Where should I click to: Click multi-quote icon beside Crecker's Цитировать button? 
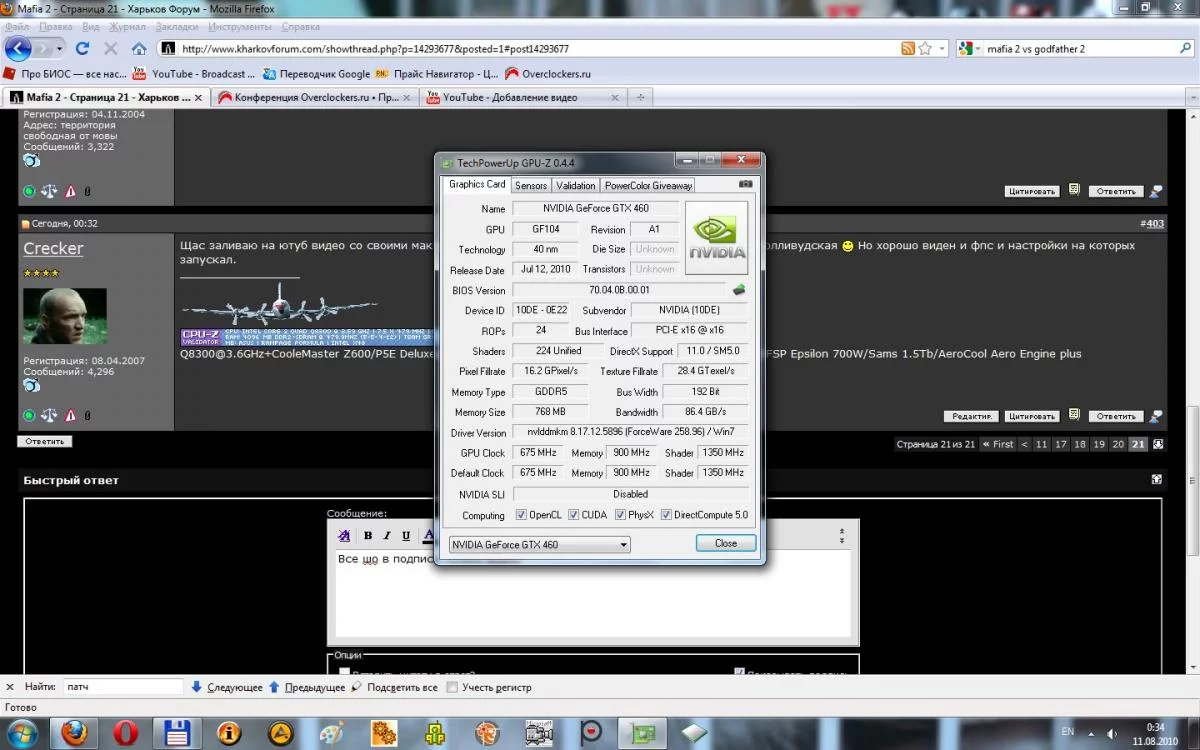(1074, 415)
